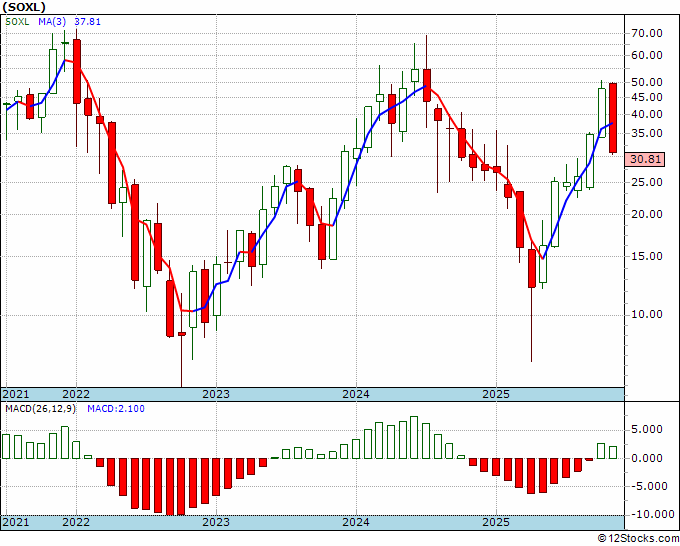Click 2024 on the price chart timeline
This screenshot has width=680, height=546.
356,395
